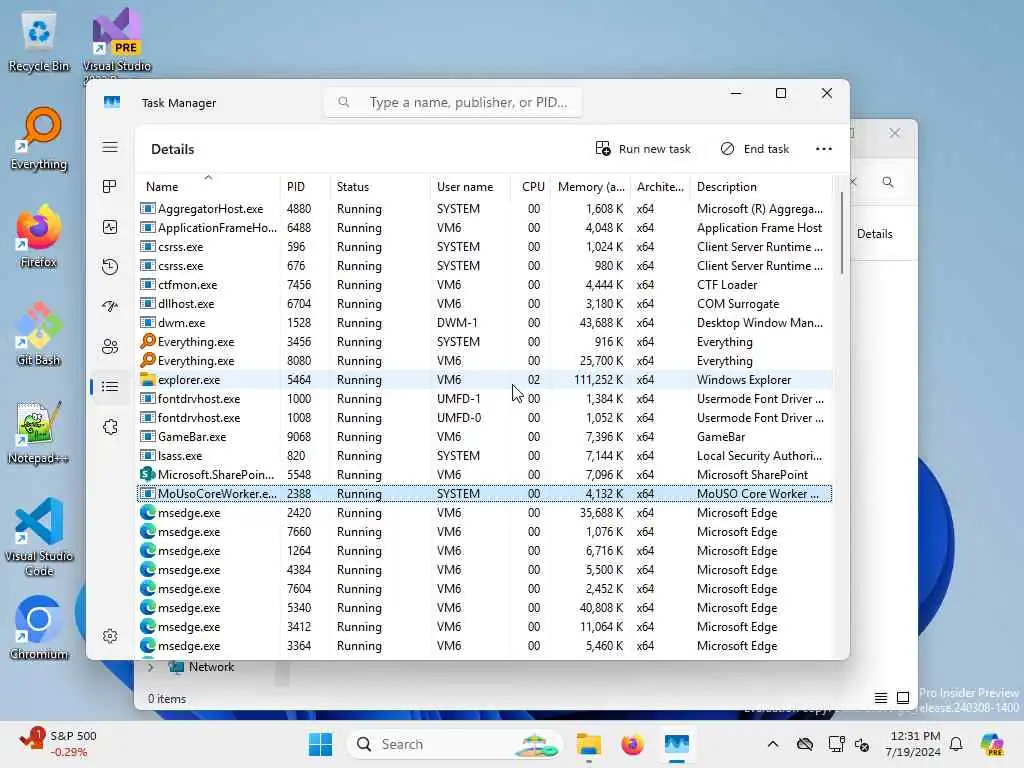Image resolution: width=1024 pixels, height=768 pixels.
Task: Select the dllhost.exe process row
Action: pos(485,304)
